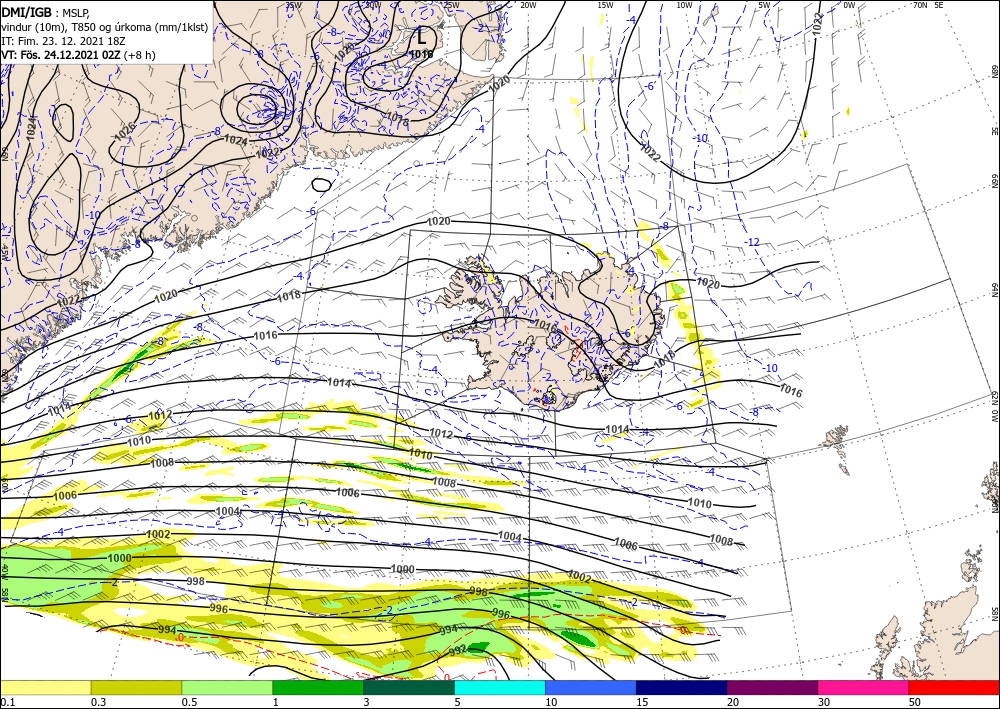
Task: Click the '15W' longitude label
Action: coord(606,5)
